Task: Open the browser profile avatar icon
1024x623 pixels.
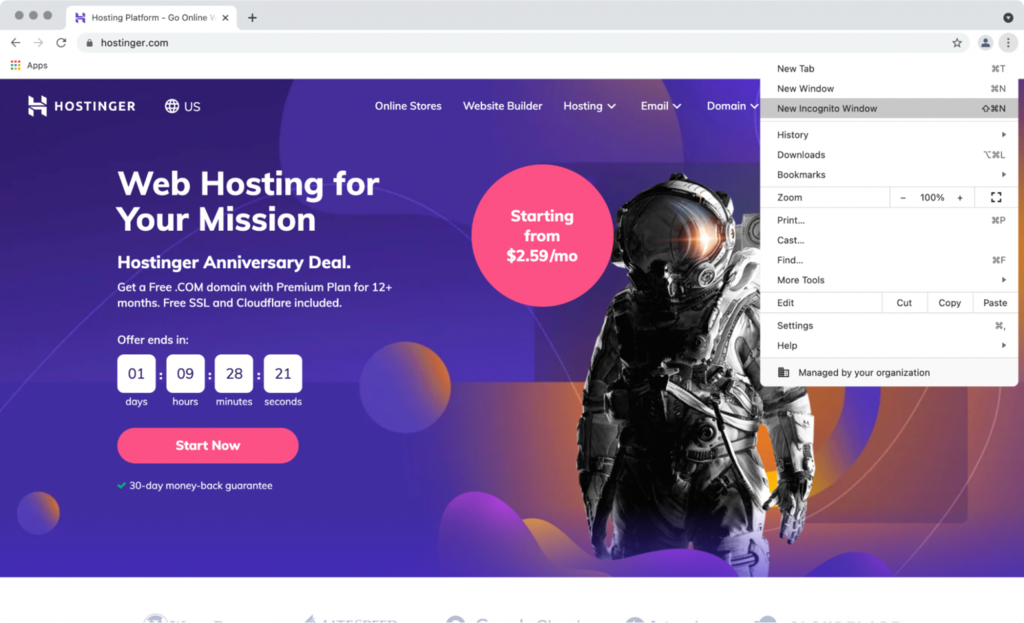Action: tap(984, 42)
